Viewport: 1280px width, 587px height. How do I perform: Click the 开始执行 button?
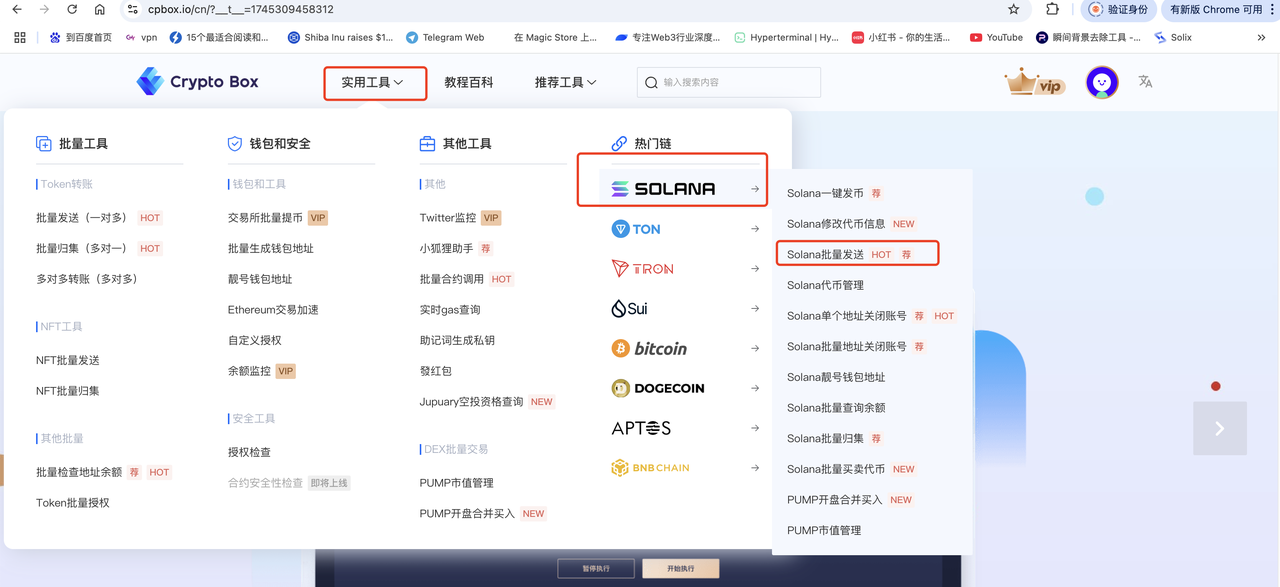[681, 568]
